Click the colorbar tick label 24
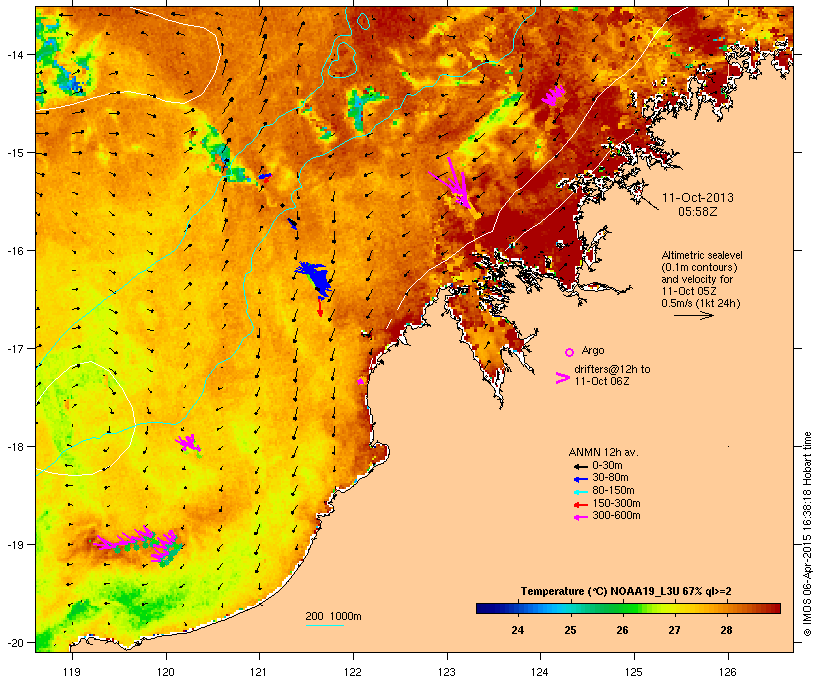 tap(518, 630)
